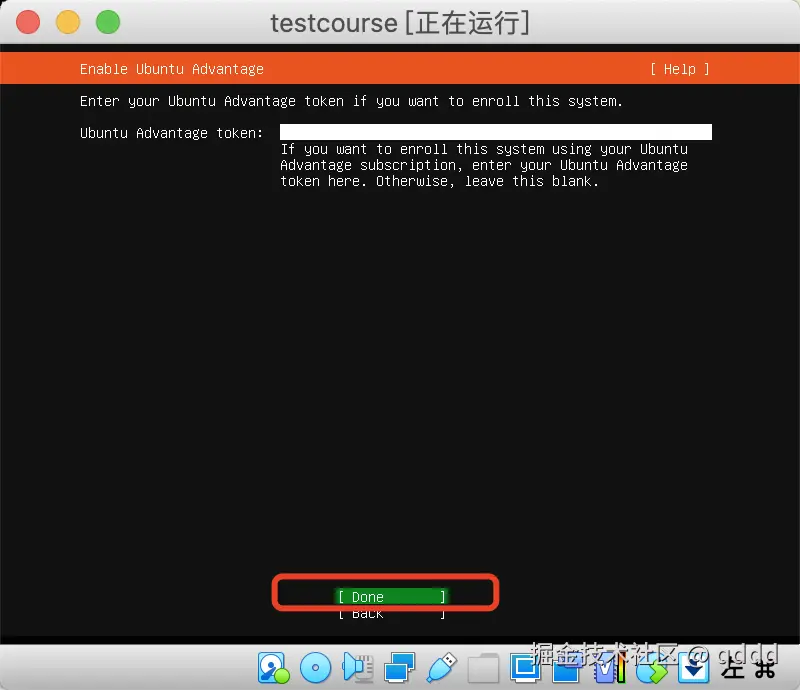Click the CPU virtualization chip icon
Screen dimensions: 800x690
(609, 668)
